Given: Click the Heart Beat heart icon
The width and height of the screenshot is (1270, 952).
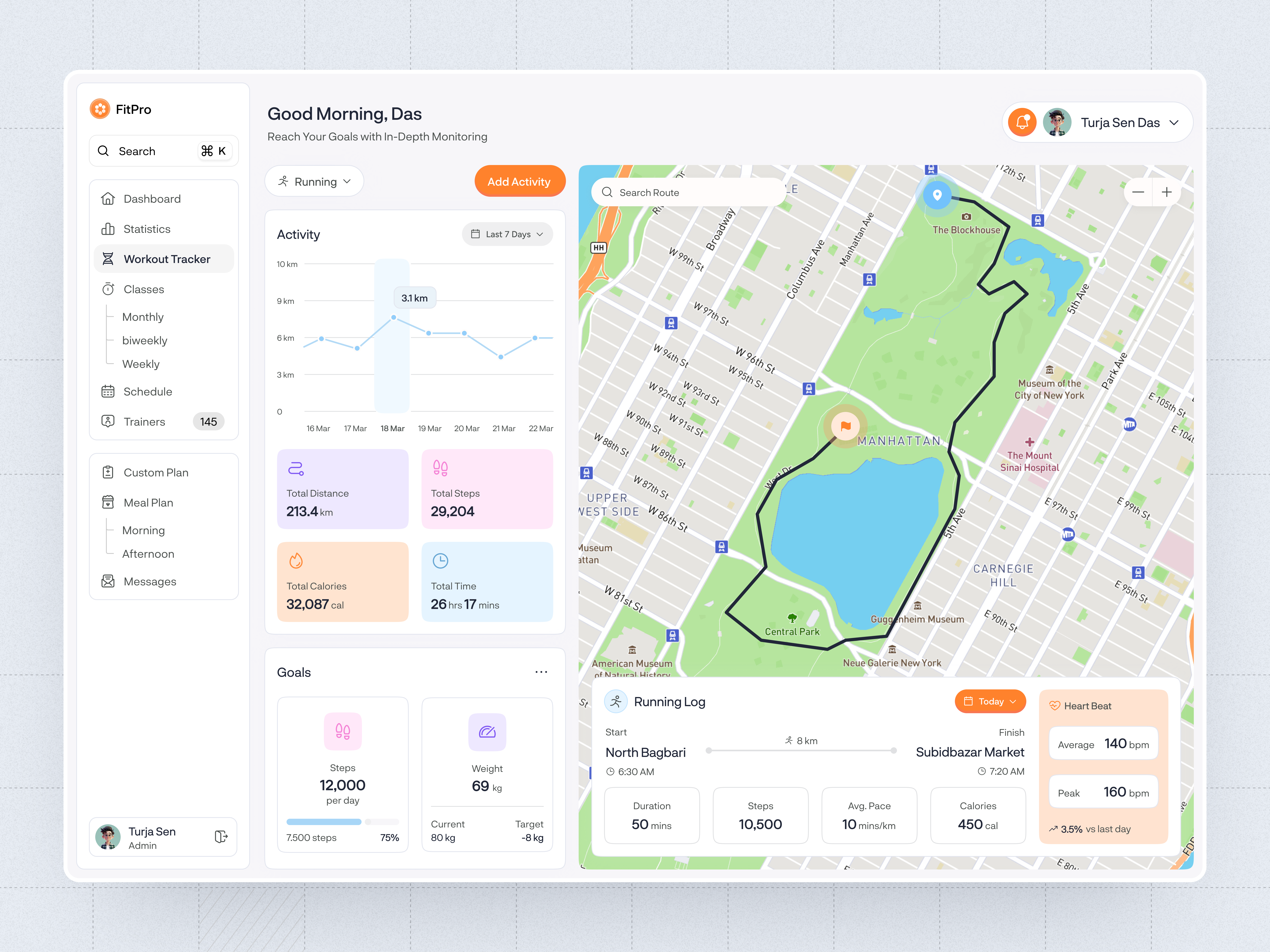Looking at the screenshot, I should (x=1055, y=706).
